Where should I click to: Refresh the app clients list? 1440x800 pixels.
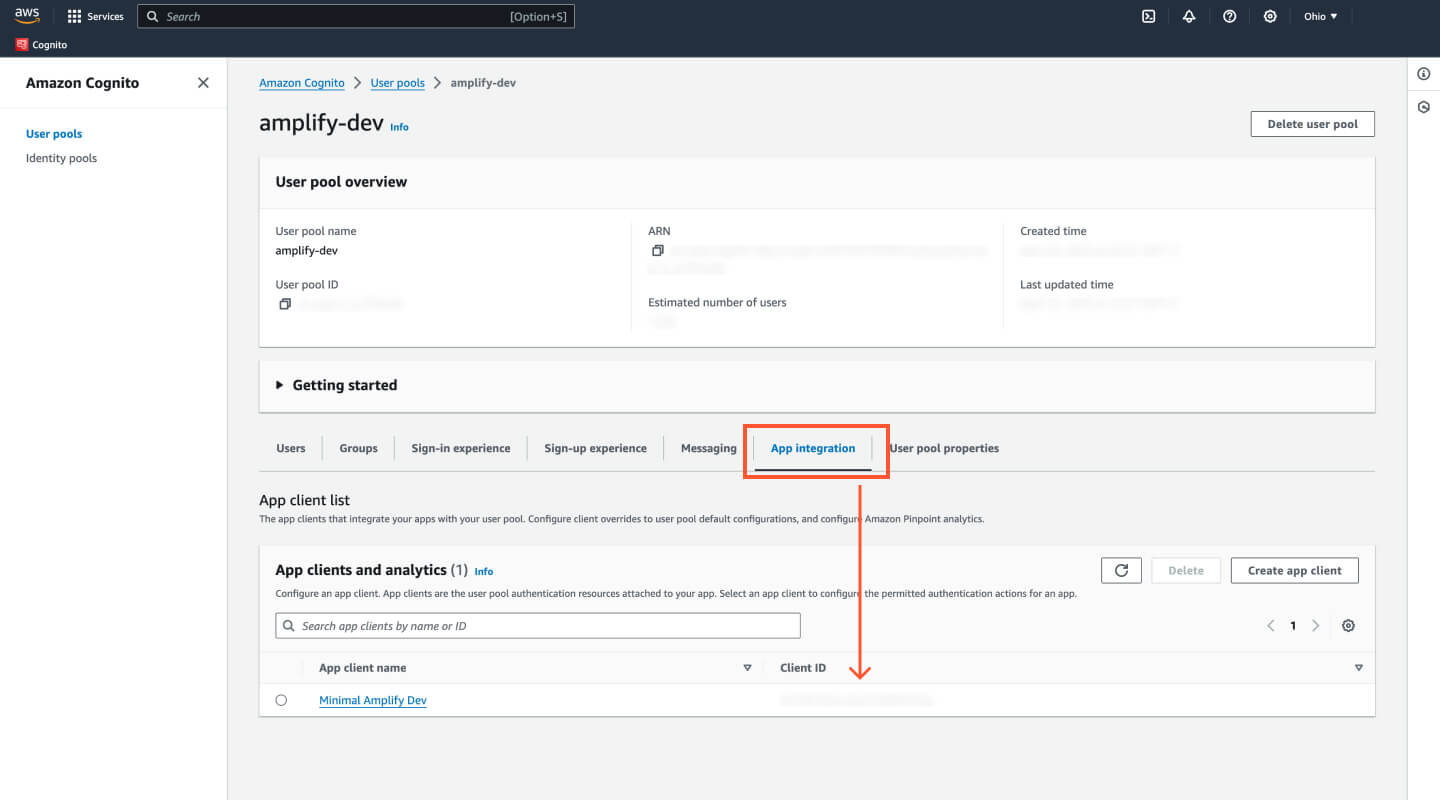tap(1121, 570)
